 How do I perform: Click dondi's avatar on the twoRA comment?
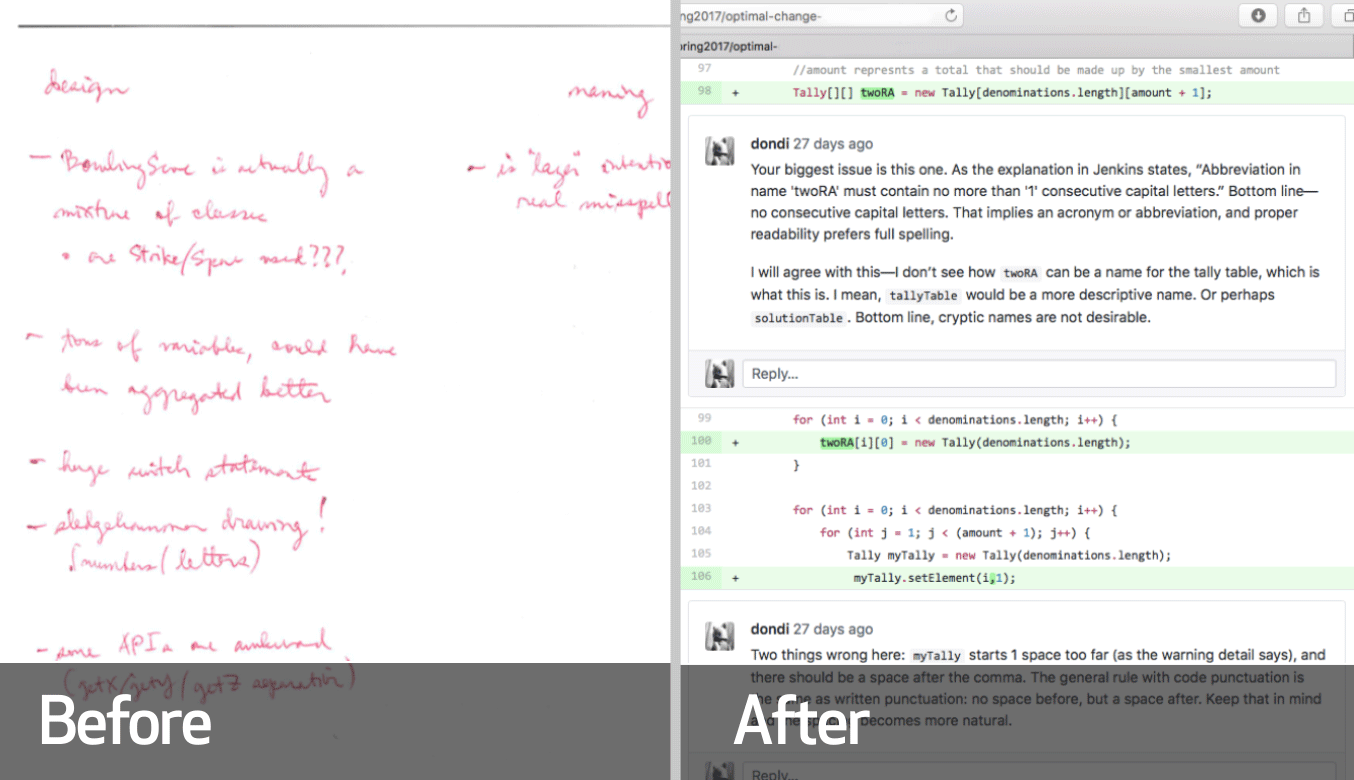[x=719, y=151]
